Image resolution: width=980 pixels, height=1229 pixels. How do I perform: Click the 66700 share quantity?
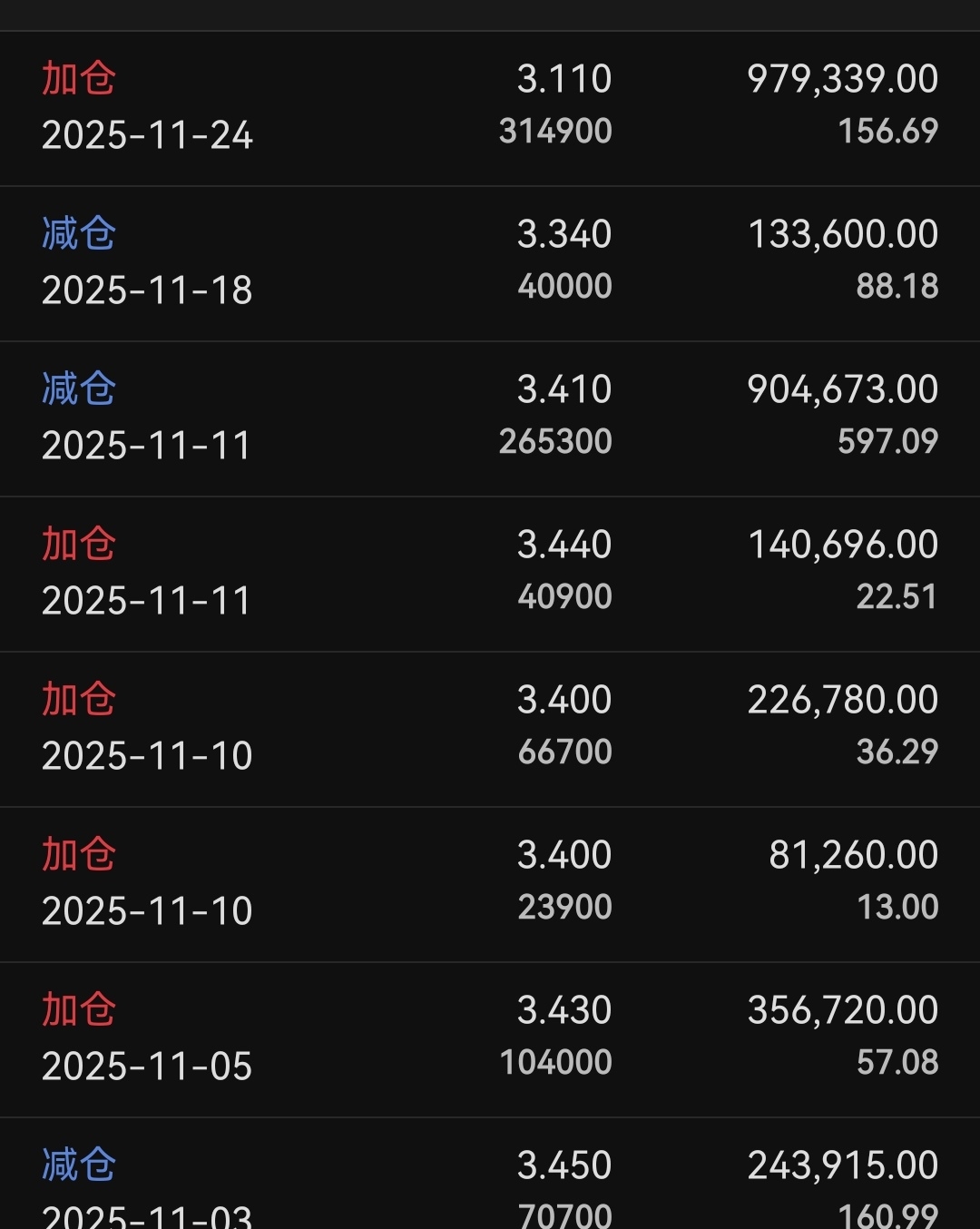pyautogui.click(x=564, y=752)
